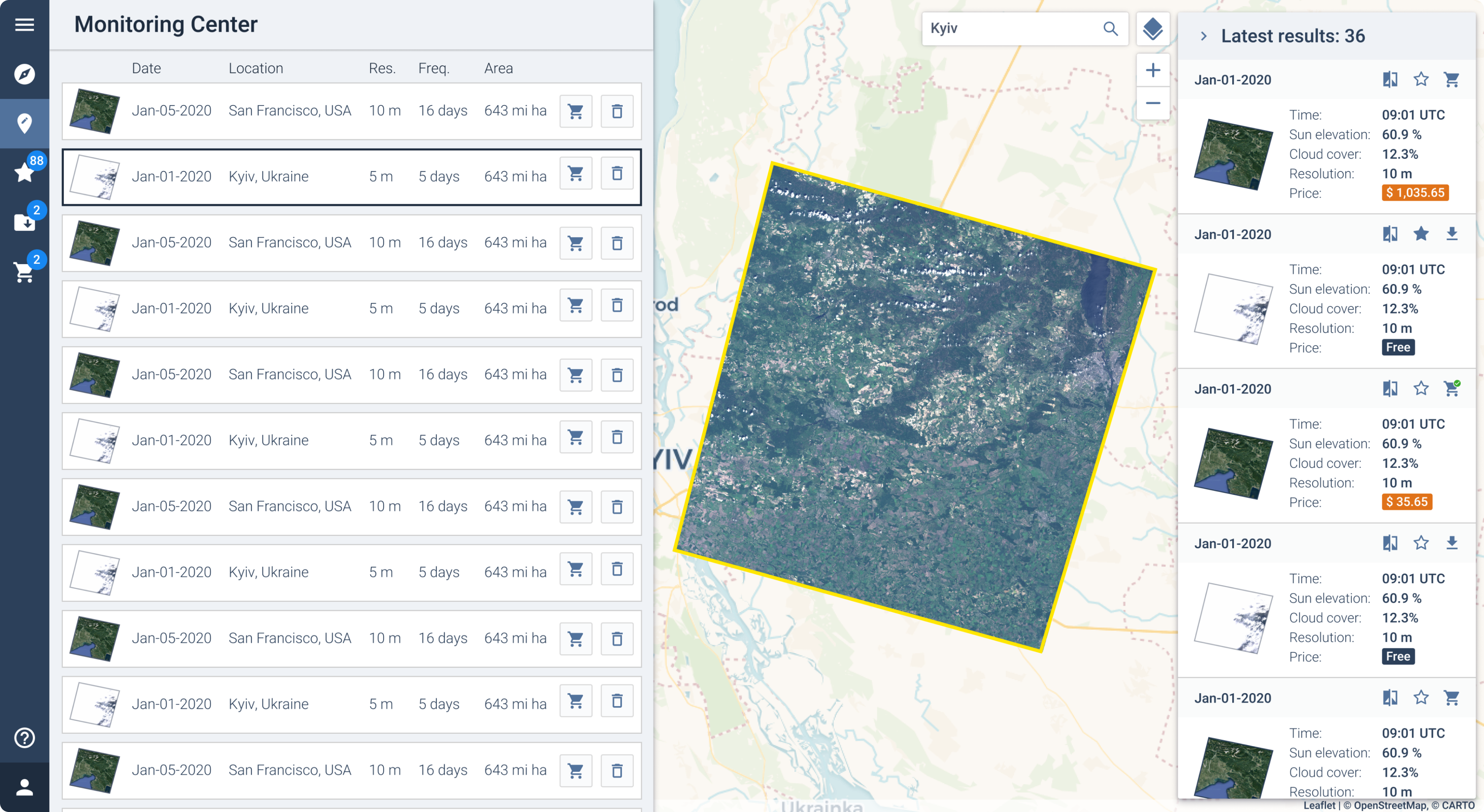
Task: Compare the first Jan-01-2020 result
Action: click(x=1389, y=79)
